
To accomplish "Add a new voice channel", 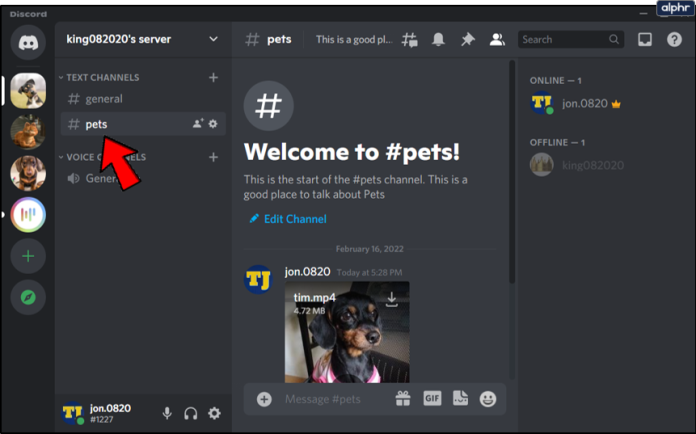I will coord(214,157).
